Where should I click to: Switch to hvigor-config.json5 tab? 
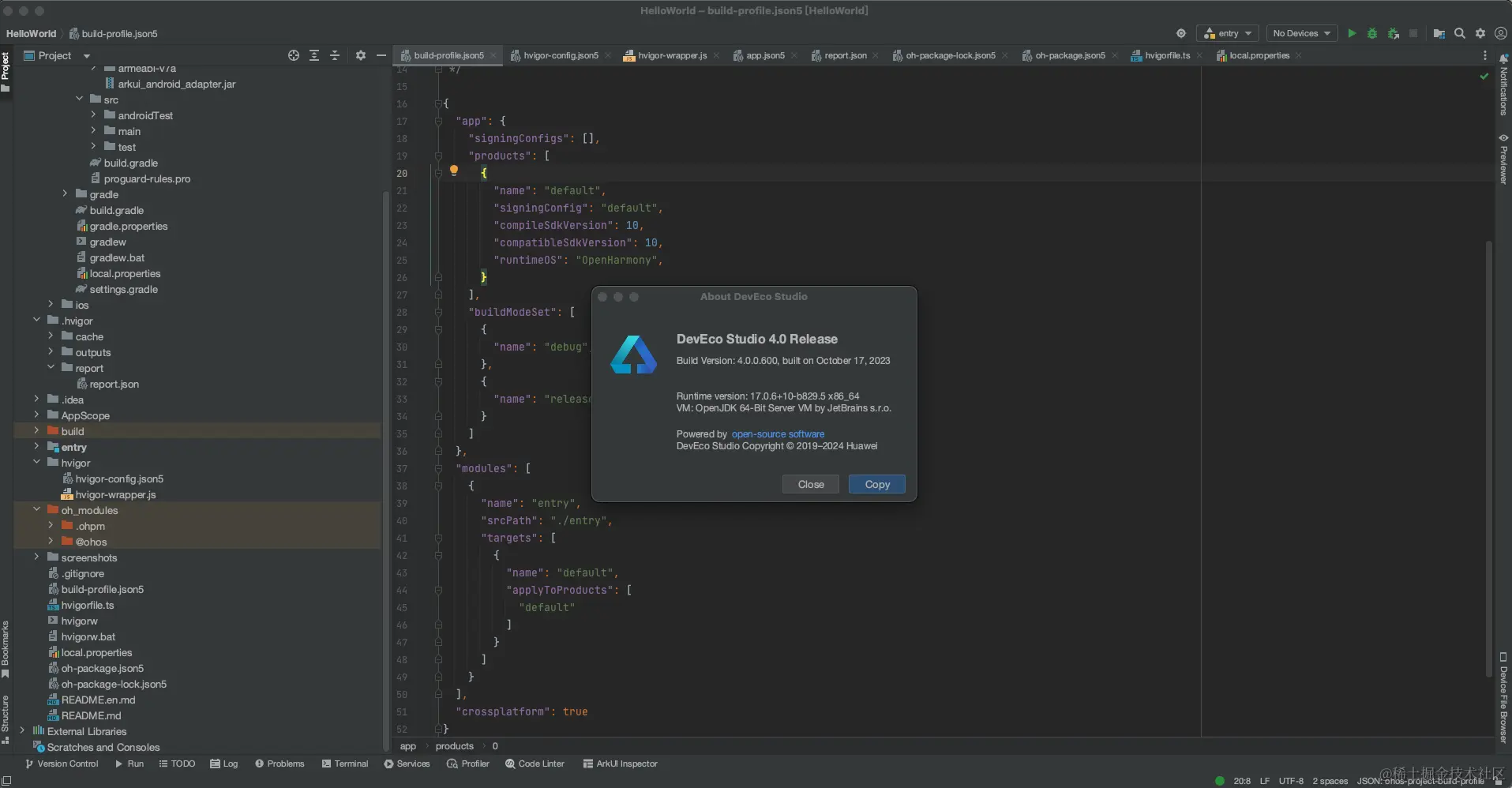click(x=561, y=55)
